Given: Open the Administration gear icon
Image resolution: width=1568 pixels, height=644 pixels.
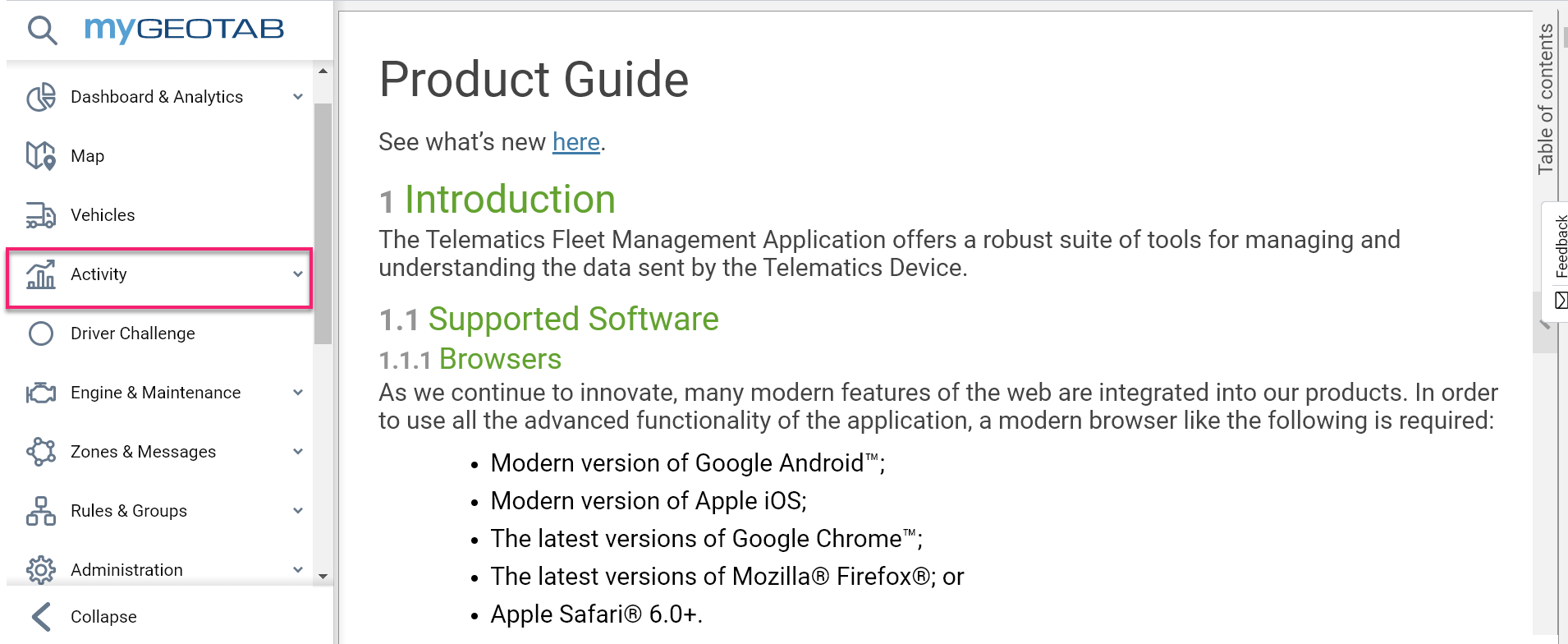Looking at the screenshot, I should click(x=41, y=569).
